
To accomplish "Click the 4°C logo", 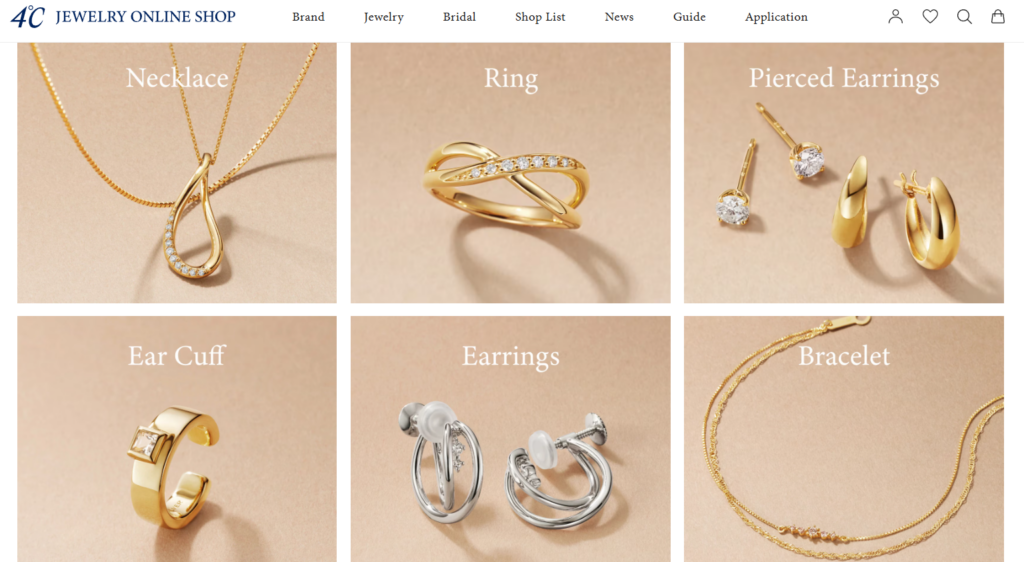I will click(27, 17).
